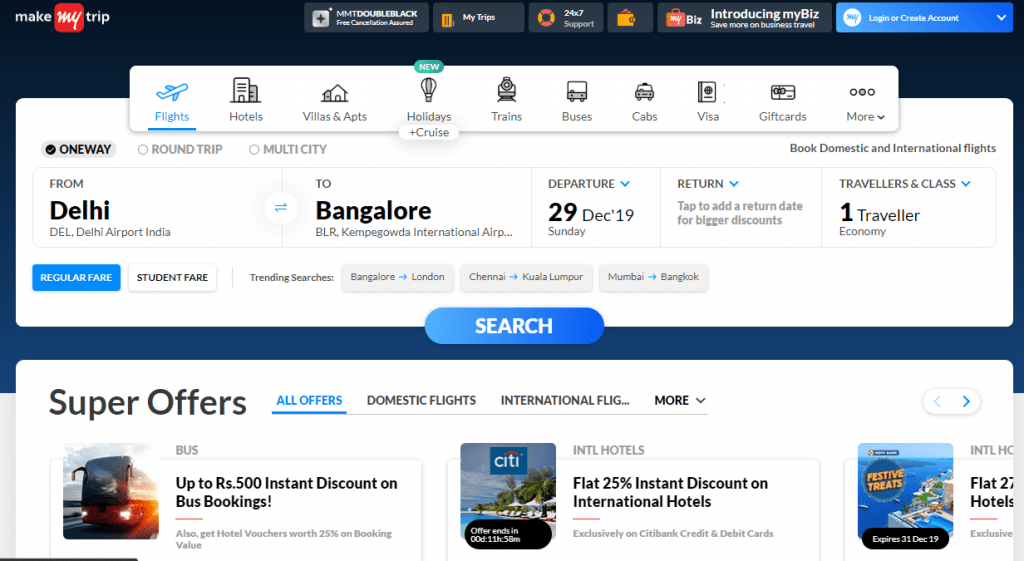Select the ROUND TRIP option
Viewport: 1024px width, 561px height.
(x=180, y=150)
